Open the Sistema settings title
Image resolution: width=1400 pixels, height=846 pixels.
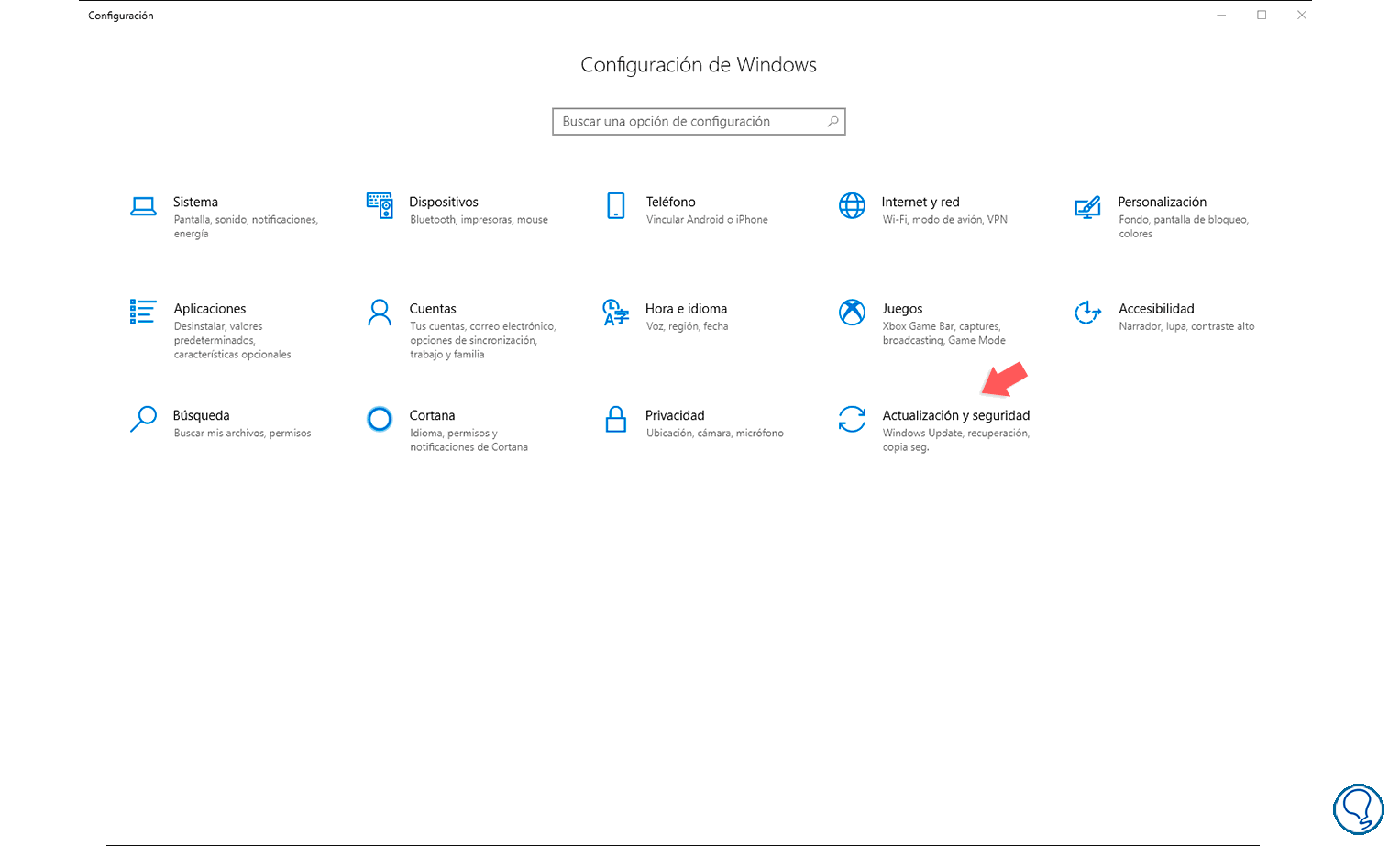pos(195,202)
